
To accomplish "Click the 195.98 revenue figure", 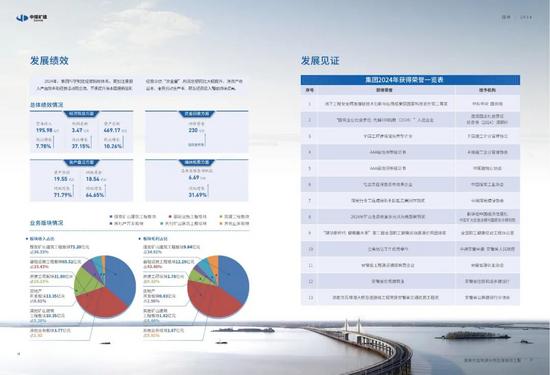I will (x=44, y=130).
